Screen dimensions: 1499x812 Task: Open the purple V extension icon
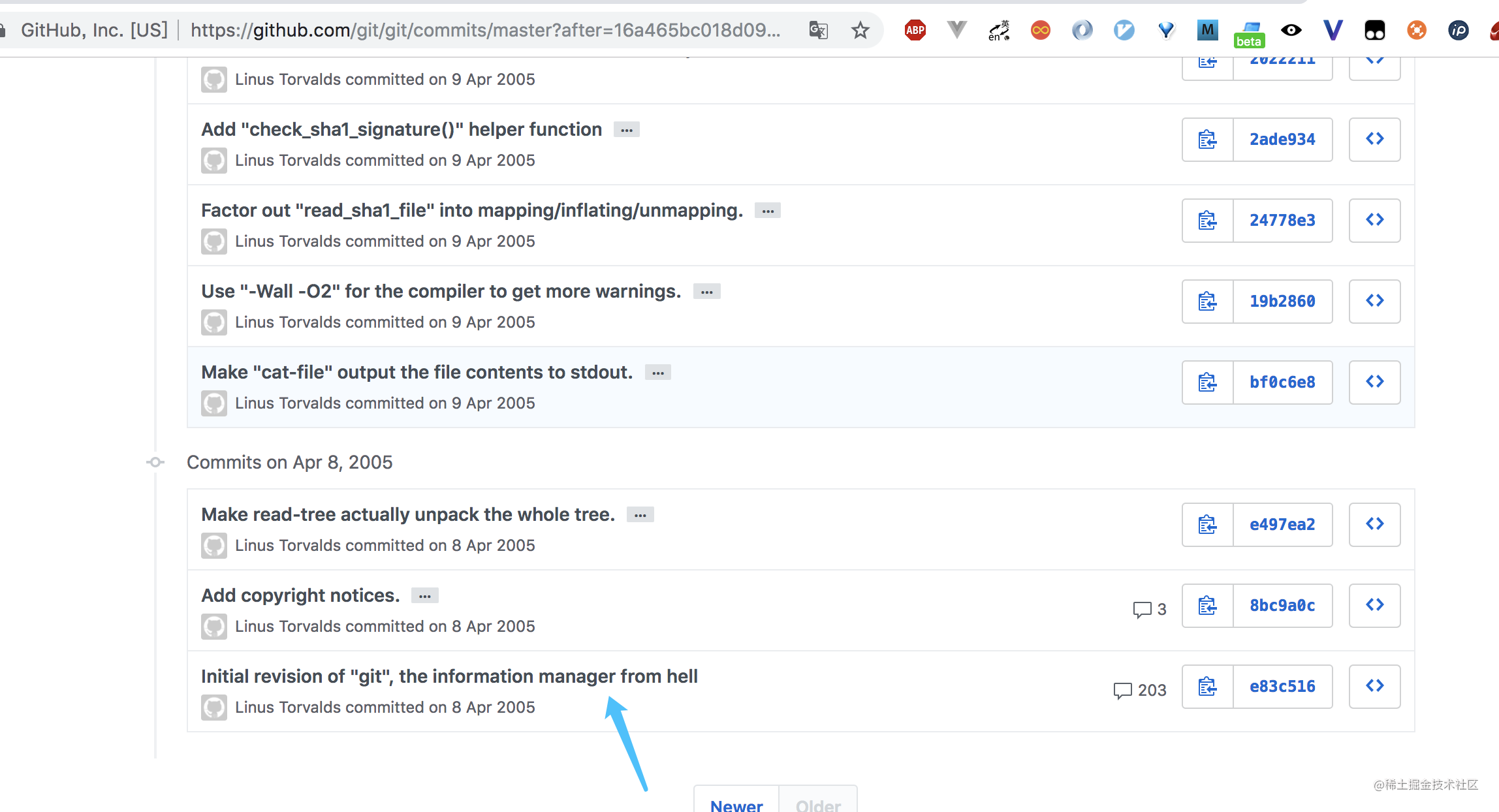(1333, 30)
